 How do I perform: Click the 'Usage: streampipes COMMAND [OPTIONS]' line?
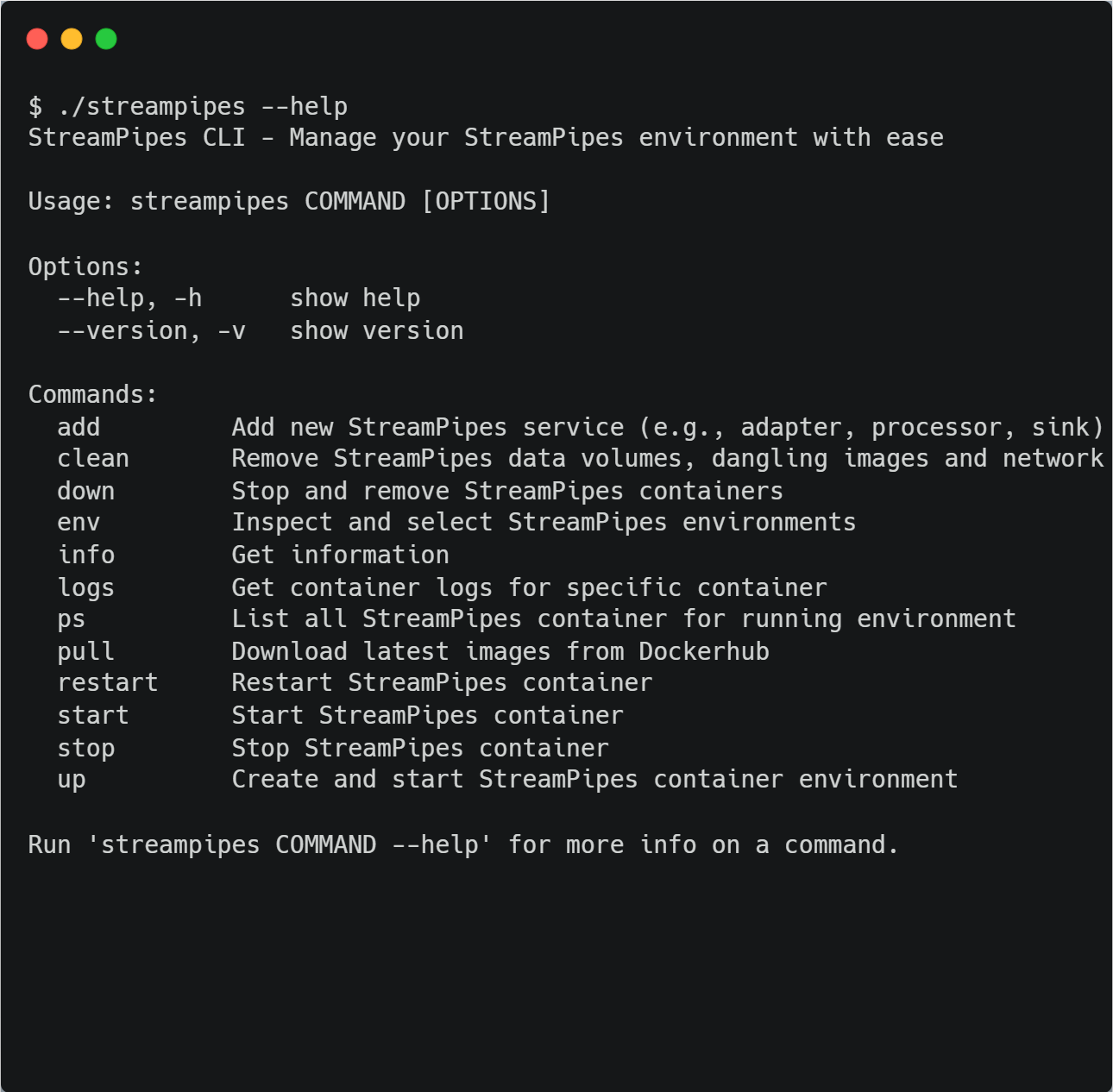[289, 202]
